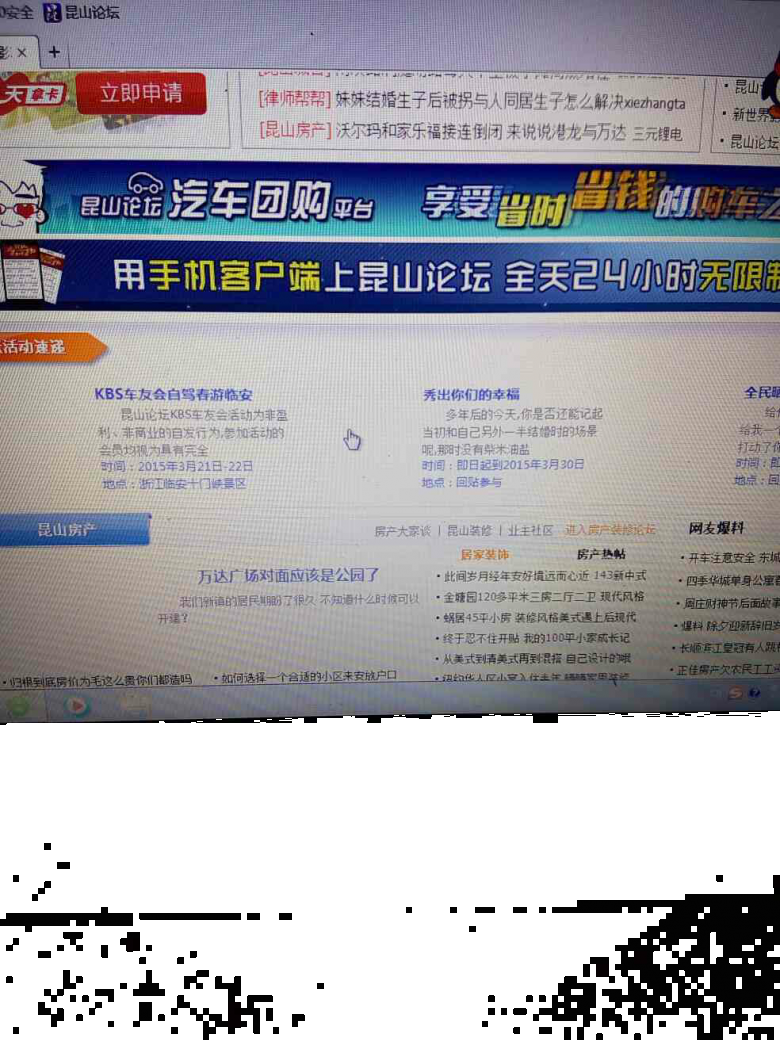Open post 沃尔玛和家乐福接连倒闭
This screenshot has height=1040, width=780.
click(419, 131)
